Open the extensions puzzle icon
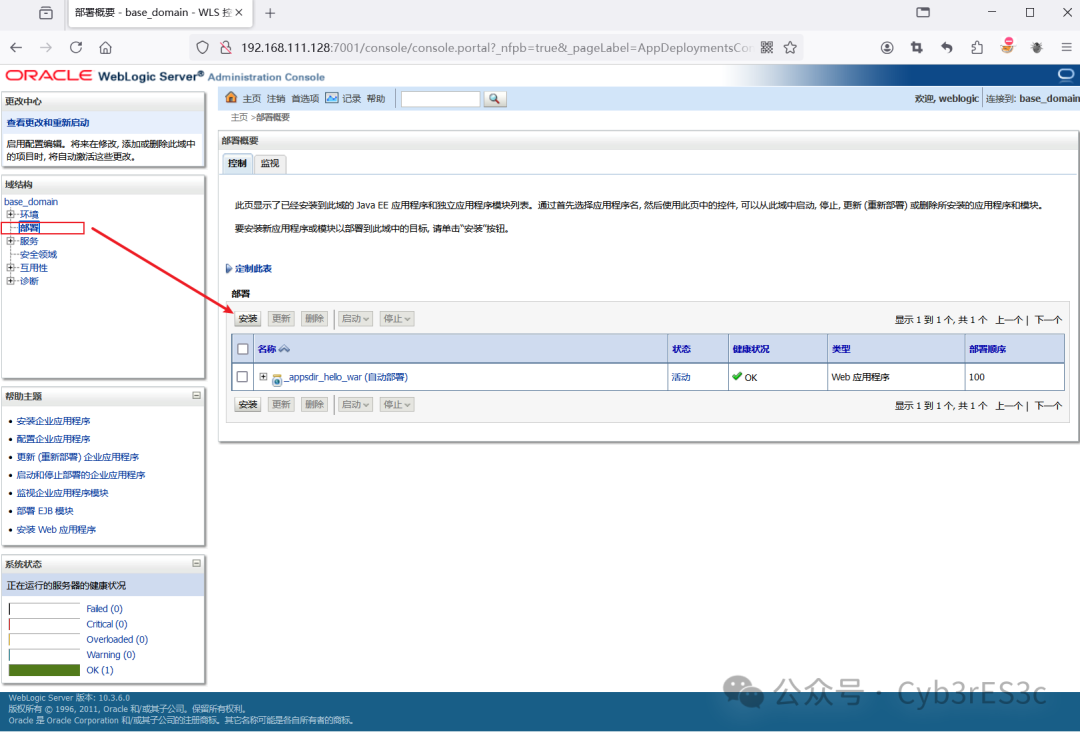The height and width of the screenshot is (736, 1080). (977, 48)
